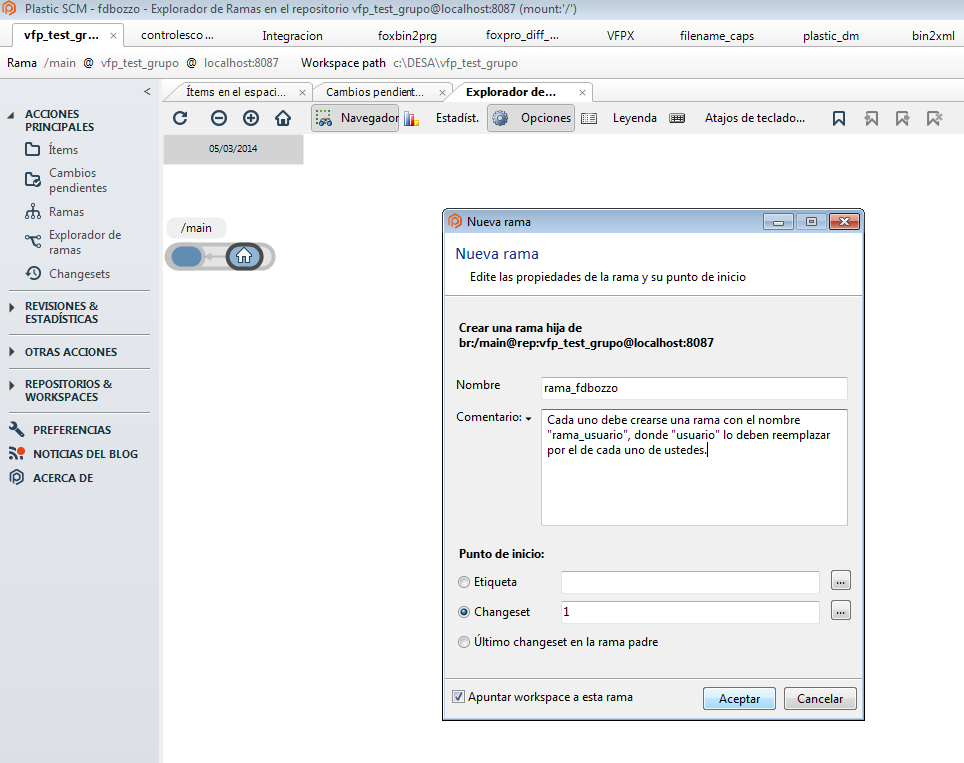Viewport: 964px width, 763px height.
Task: Collapse ACCIONES PRINCIPALES section
Action: tap(10, 115)
